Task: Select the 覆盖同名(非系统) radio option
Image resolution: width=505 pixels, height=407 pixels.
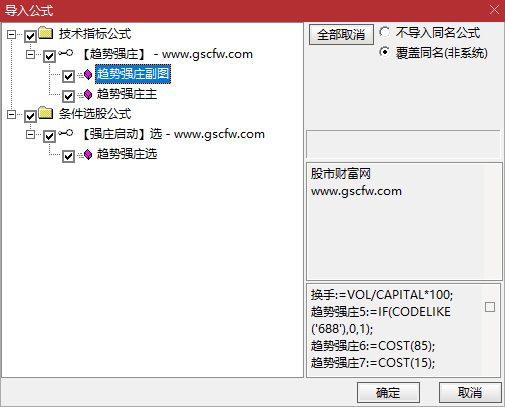Action: [x=384, y=52]
